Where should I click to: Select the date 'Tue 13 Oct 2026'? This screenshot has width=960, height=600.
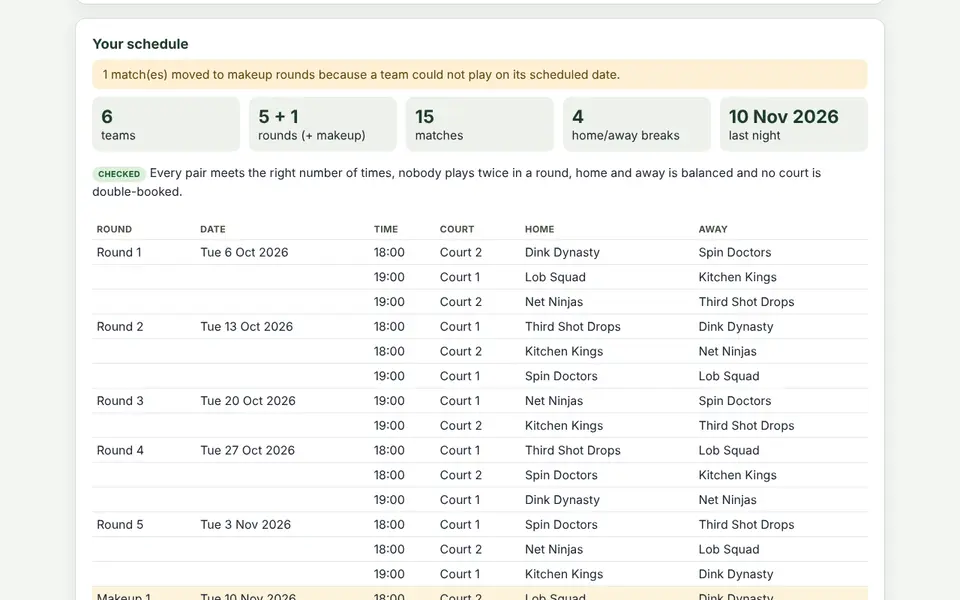coord(247,327)
